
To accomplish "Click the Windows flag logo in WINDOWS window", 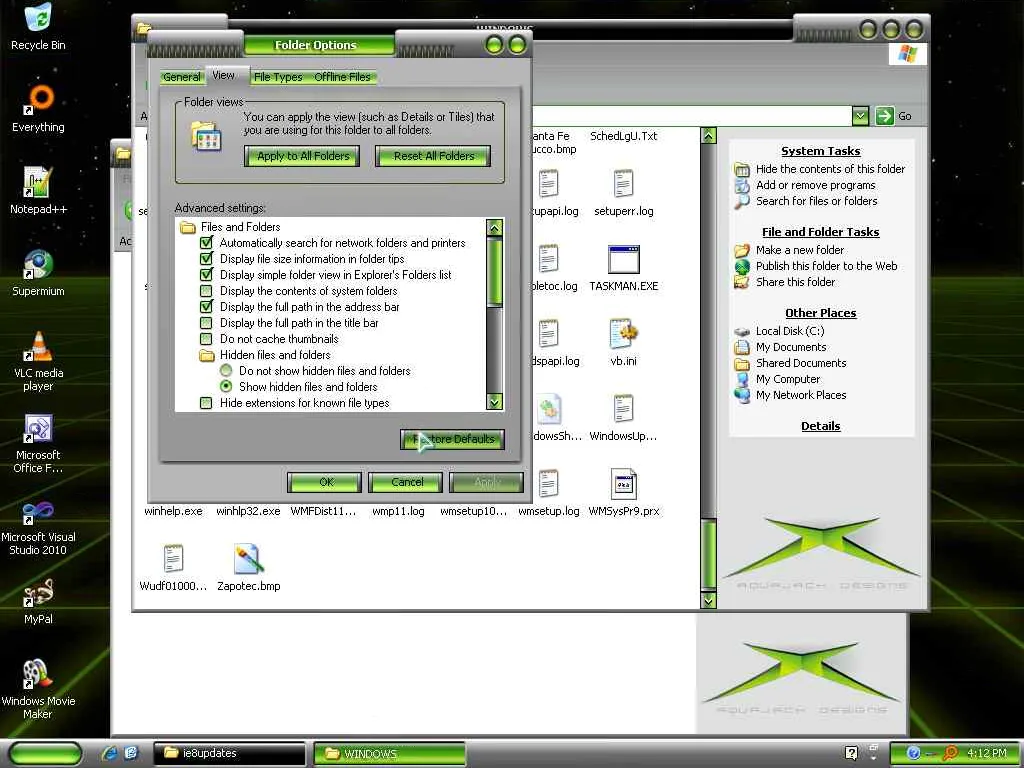I will tap(907, 54).
